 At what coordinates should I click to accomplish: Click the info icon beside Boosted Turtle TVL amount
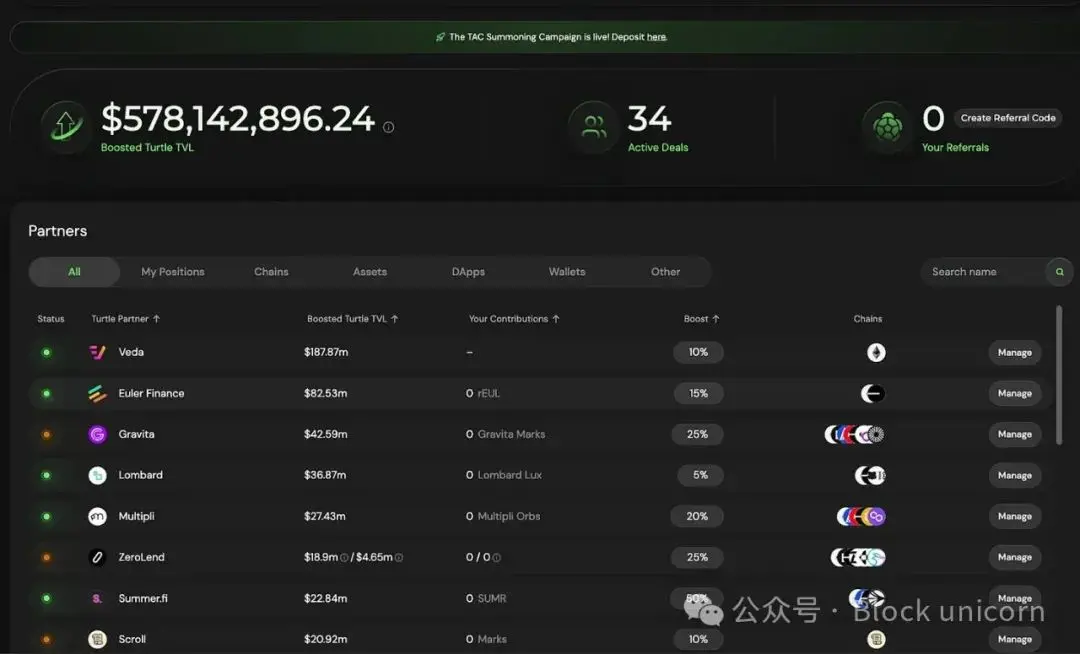(389, 127)
